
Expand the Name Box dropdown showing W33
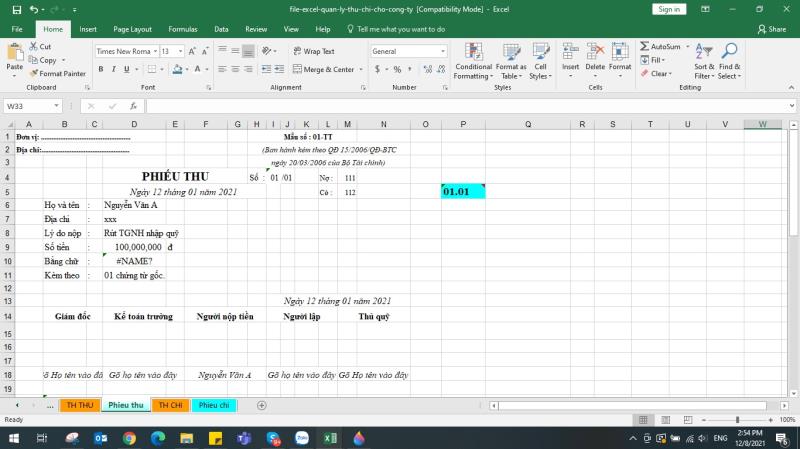(57, 106)
